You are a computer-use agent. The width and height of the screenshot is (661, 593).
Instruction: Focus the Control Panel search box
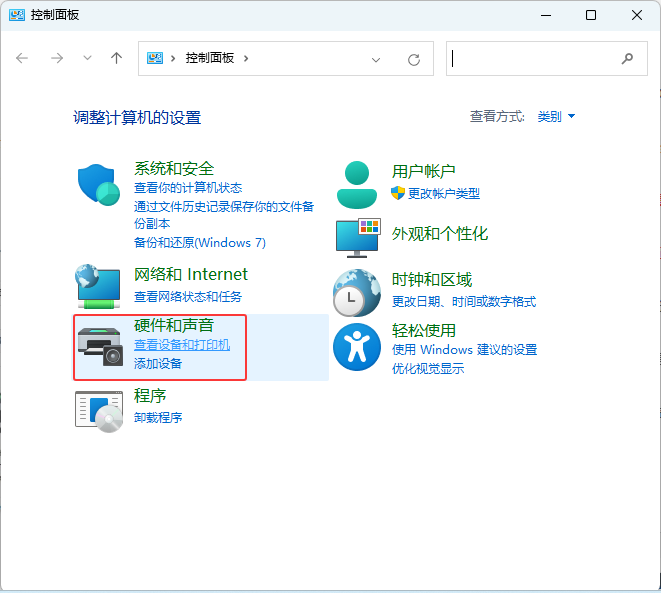point(546,59)
